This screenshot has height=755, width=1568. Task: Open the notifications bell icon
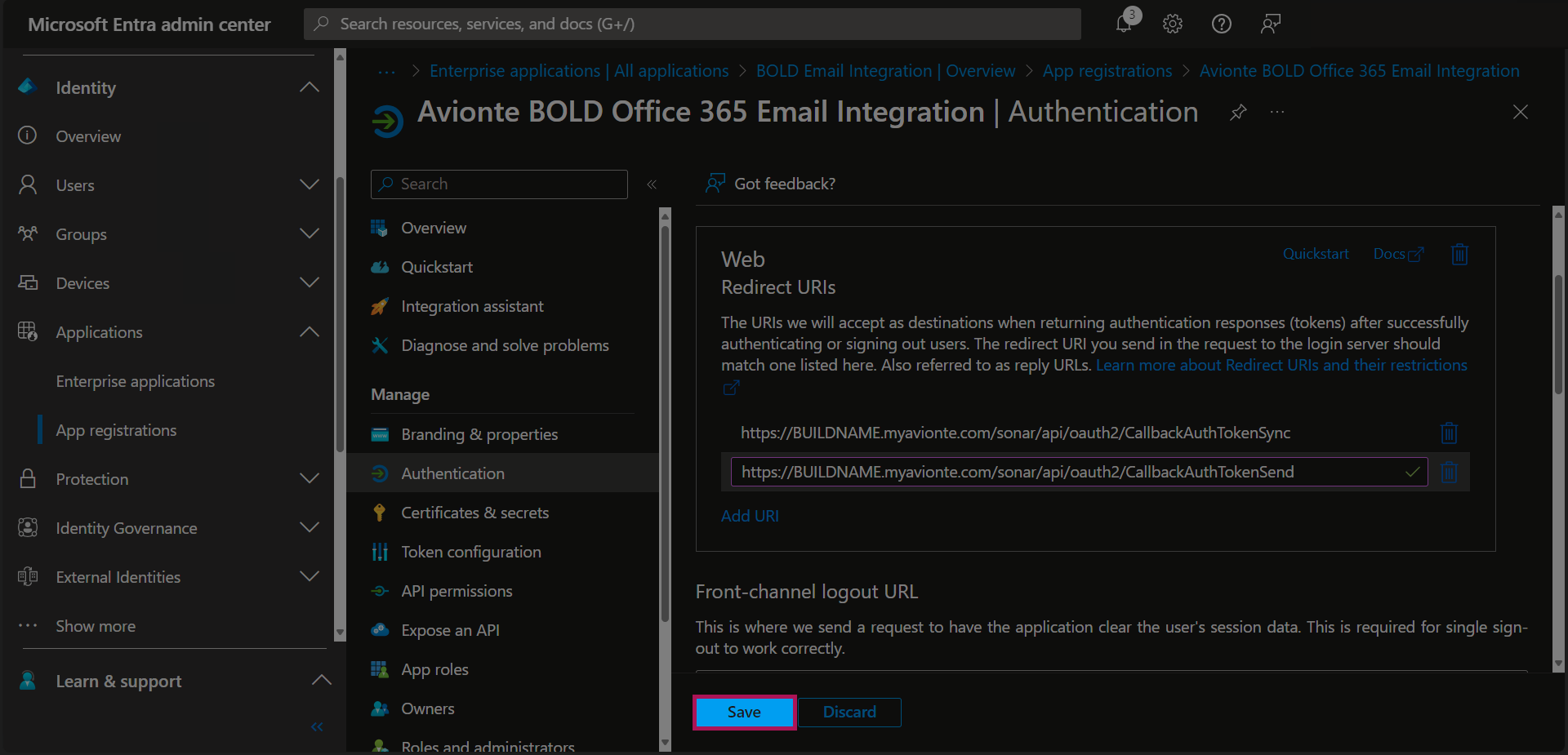(1125, 24)
